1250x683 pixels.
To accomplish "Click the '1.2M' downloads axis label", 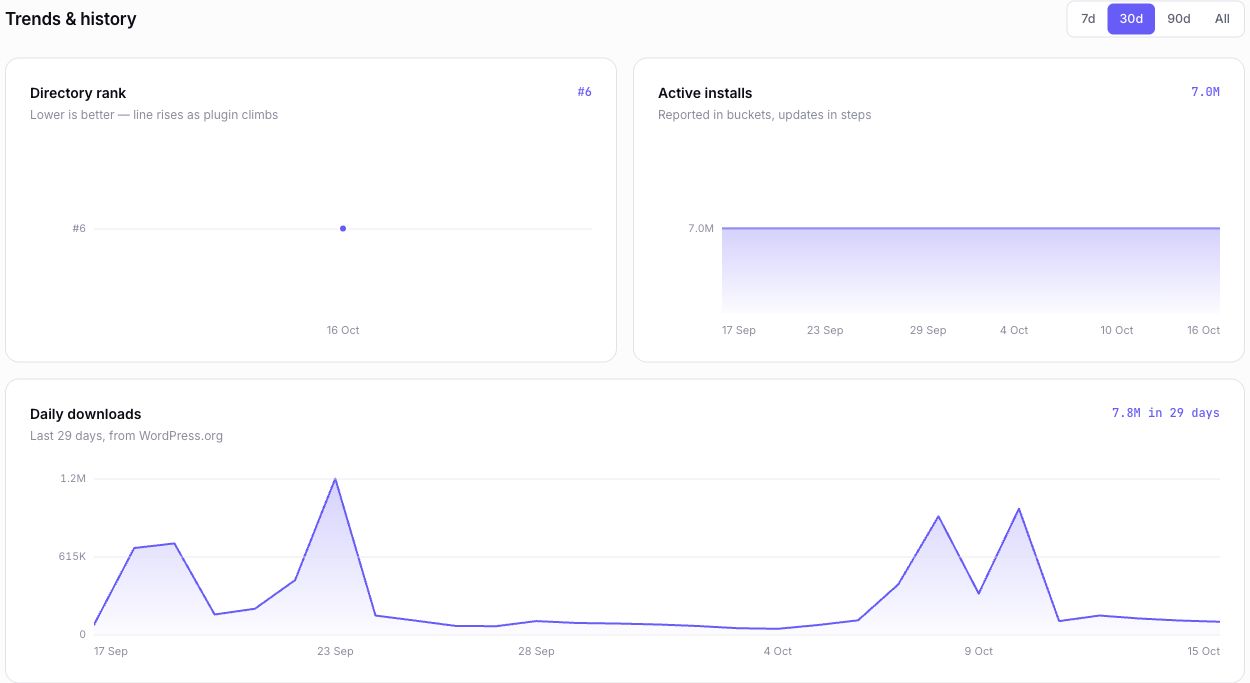I will coord(74,479).
